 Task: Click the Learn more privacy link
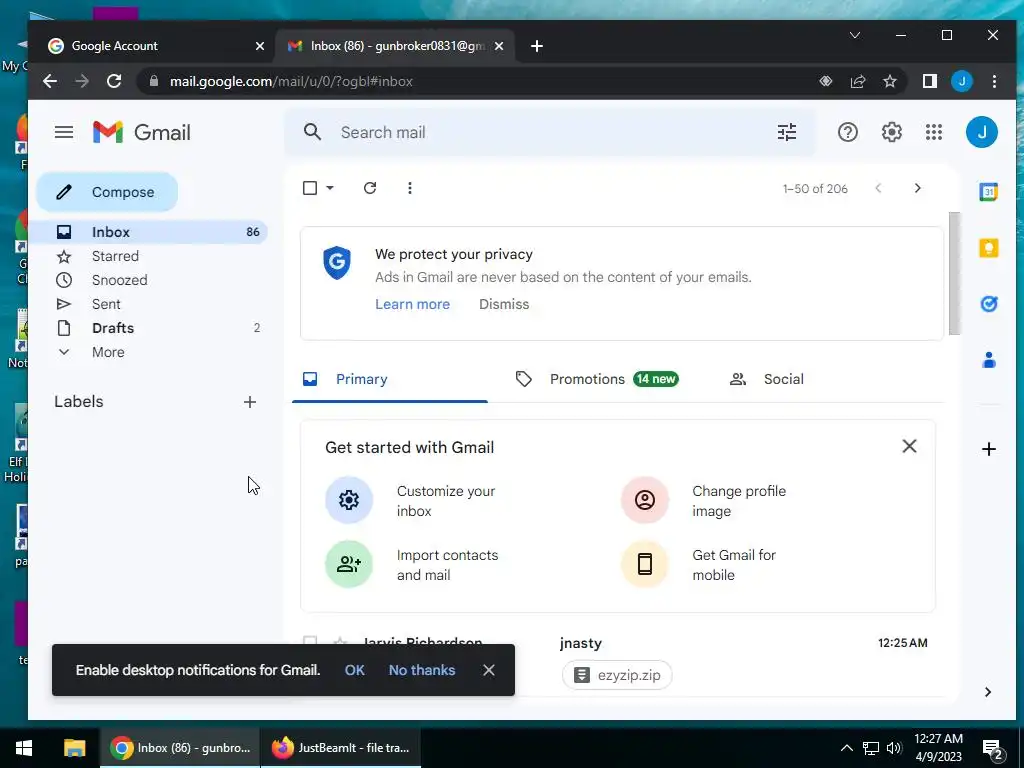[412, 304]
